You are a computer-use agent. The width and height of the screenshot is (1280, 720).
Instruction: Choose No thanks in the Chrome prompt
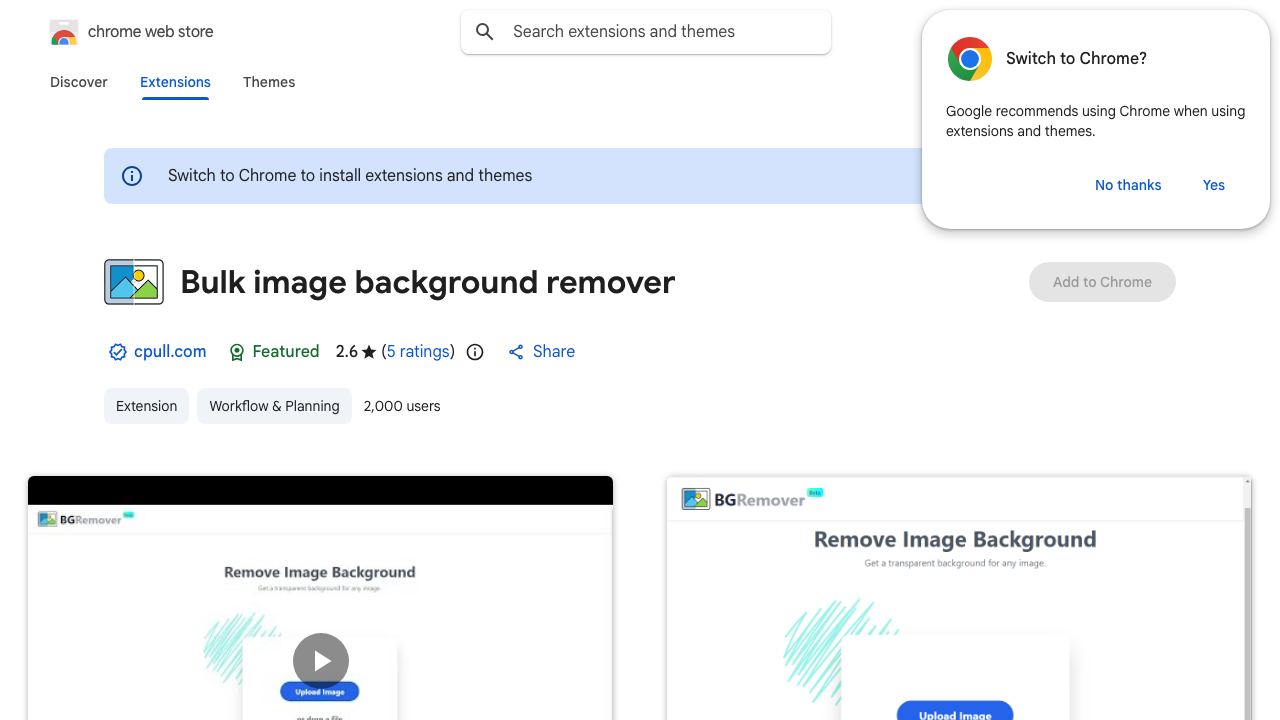(1128, 185)
